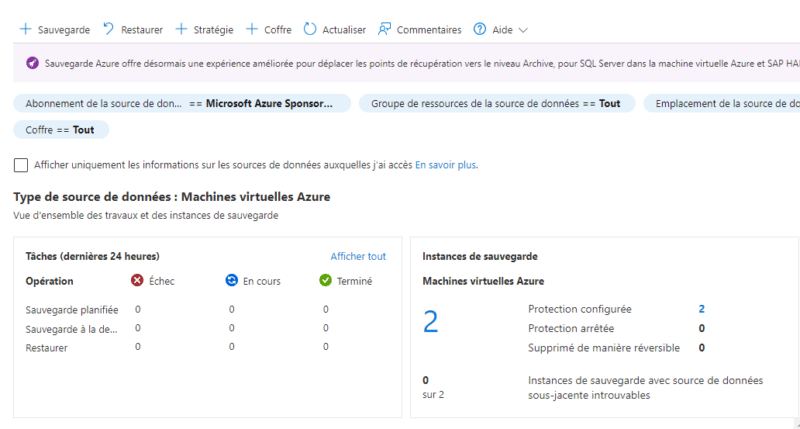The width and height of the screenshot is (800, 429).
Task: Open the Emplacement de la source filter
Action: (x=721, y=104)
